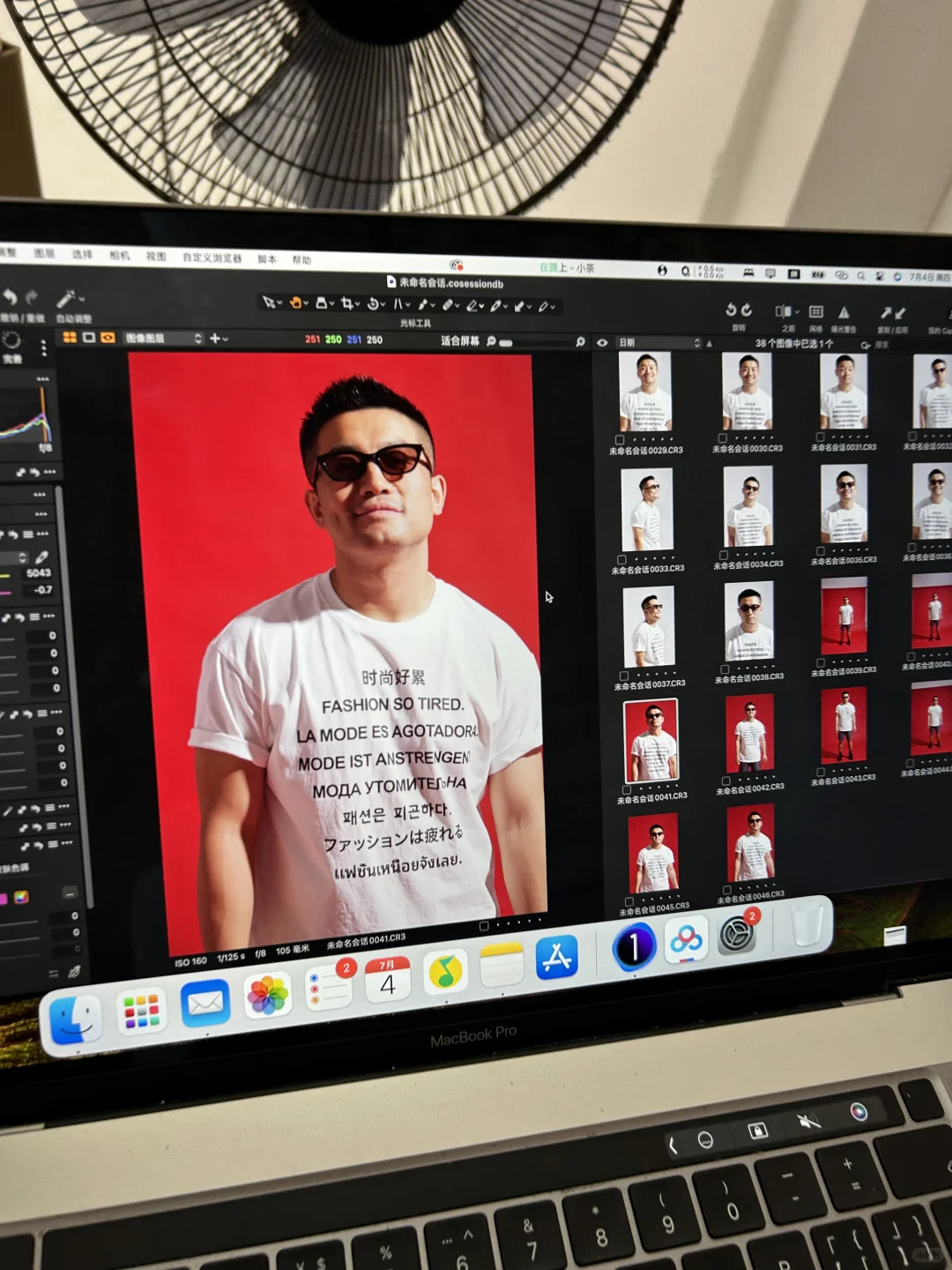
Task: Switch viewer to multi-image grid view icon
Action: tap(70, 337)
